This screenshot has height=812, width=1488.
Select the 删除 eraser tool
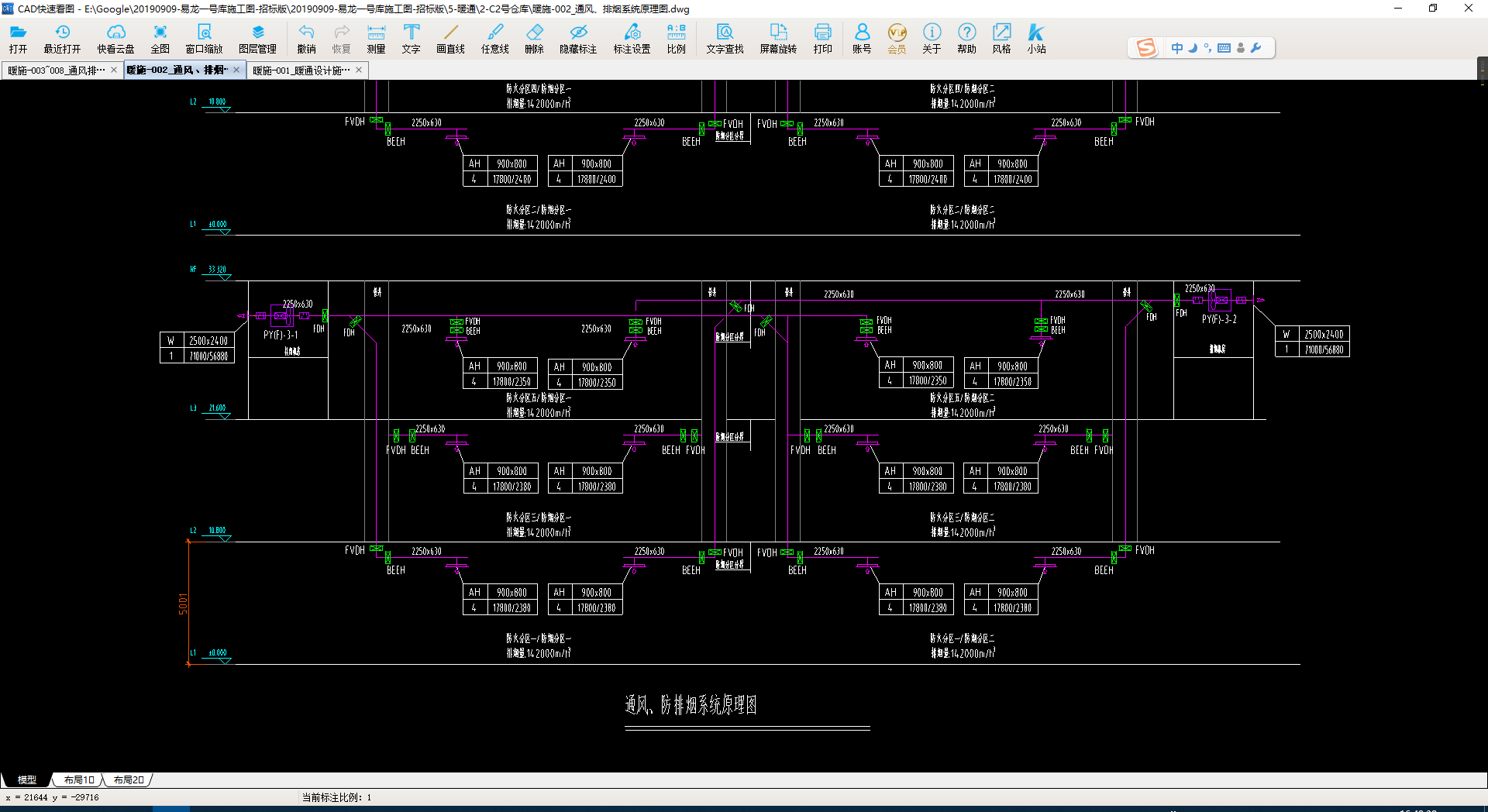[x=534, y=38]
